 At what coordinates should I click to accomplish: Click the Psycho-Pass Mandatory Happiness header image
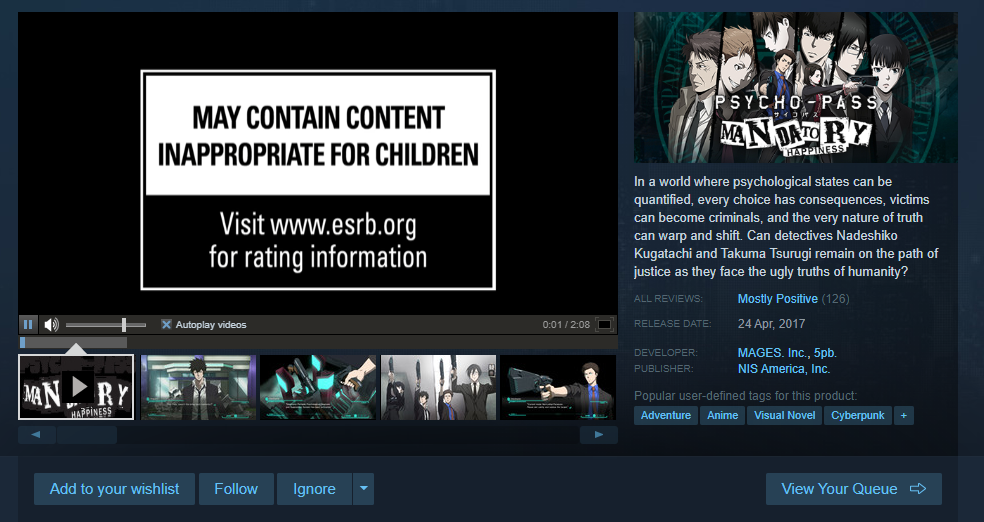(796, 87)
